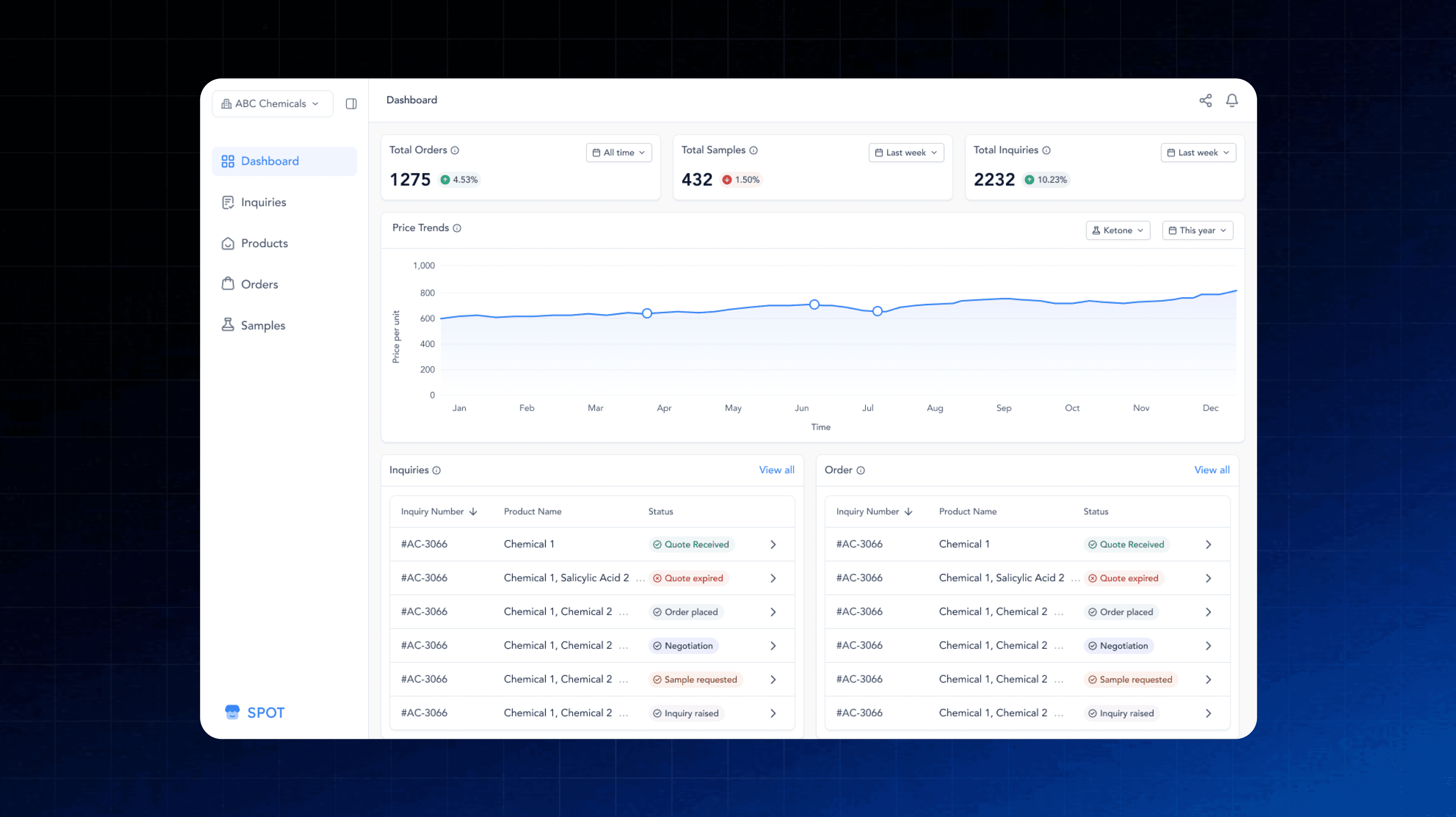Click red down-trend badge 1.50%
This screenshot has width=1456, height=817.
[741, 180]
